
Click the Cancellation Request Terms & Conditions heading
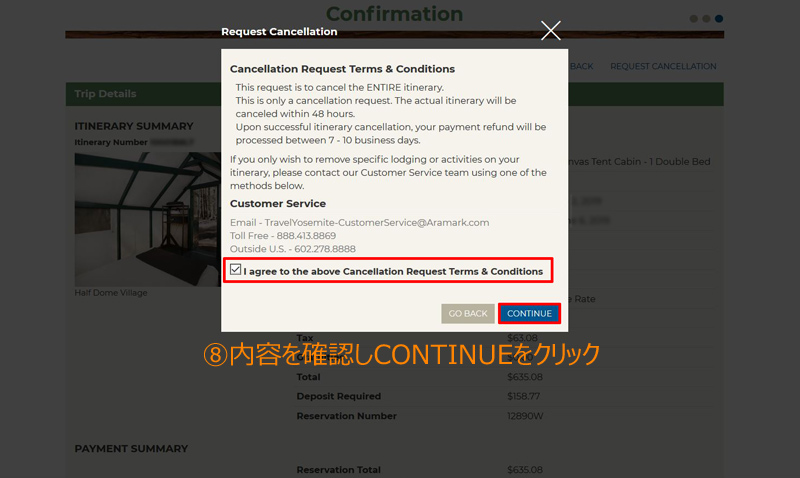(342, 69)
